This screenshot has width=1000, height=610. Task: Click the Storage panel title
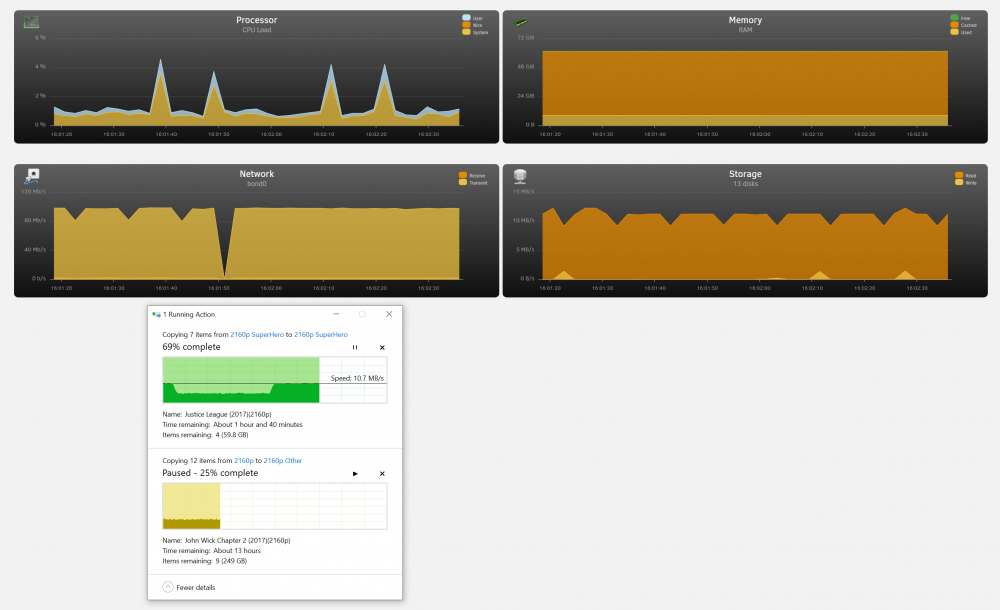[745, 174]
